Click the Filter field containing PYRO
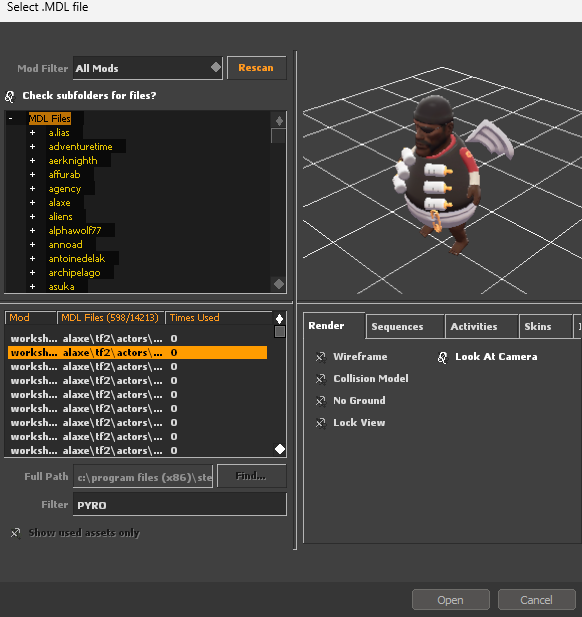Viewport: 582px width, 617px height. tap(180, 505)
